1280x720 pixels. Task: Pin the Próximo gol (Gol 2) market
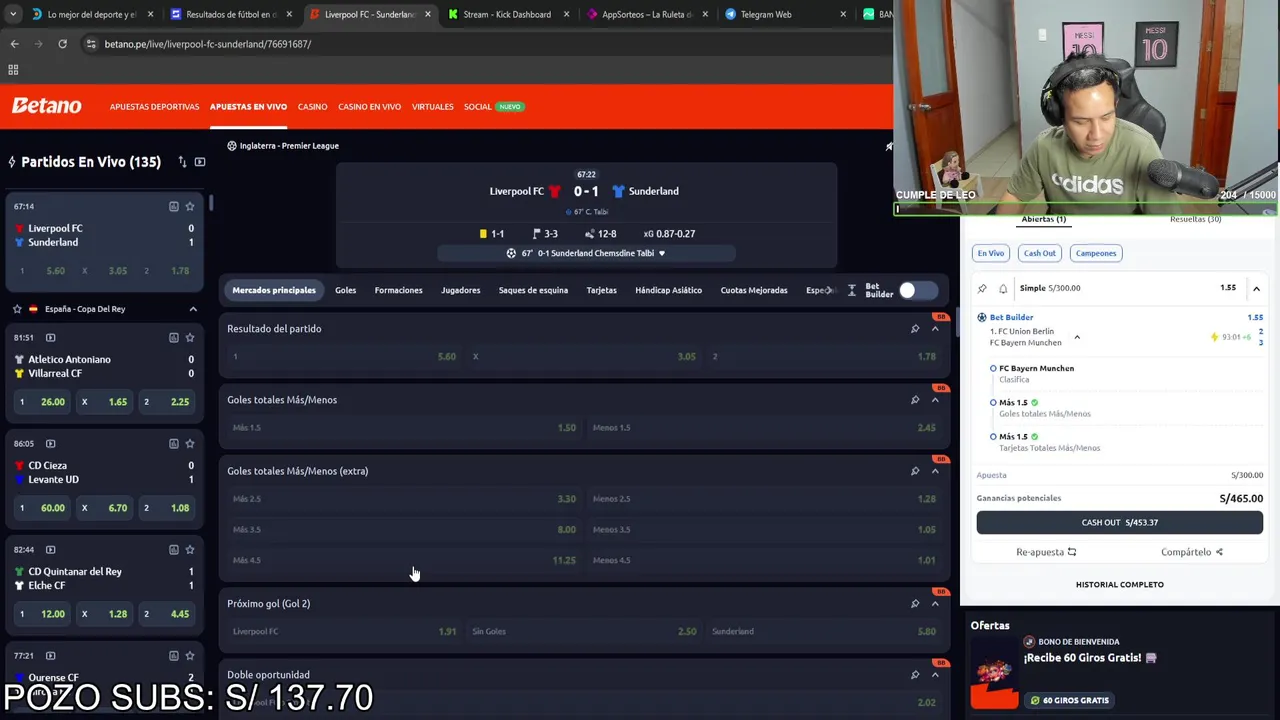tap(914, 603)
